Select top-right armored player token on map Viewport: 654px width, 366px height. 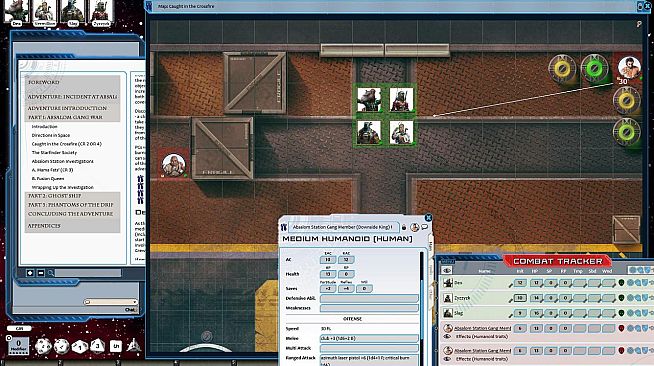(x=401, y=99)
